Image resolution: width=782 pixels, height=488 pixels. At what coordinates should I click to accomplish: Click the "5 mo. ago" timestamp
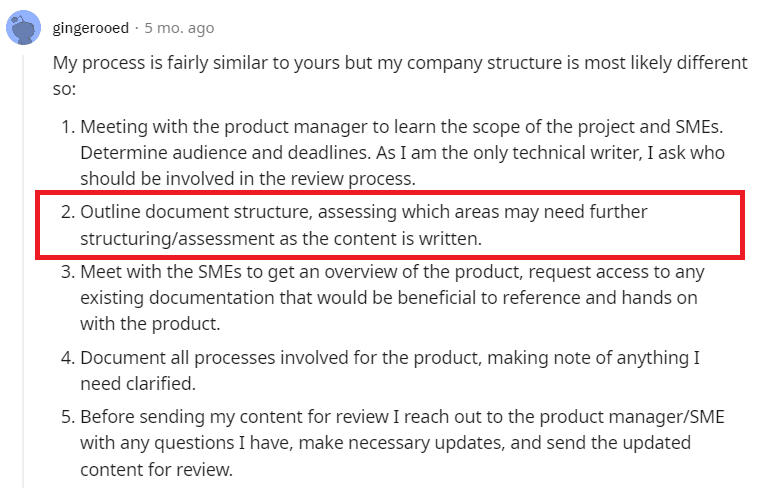click(178, 28)
